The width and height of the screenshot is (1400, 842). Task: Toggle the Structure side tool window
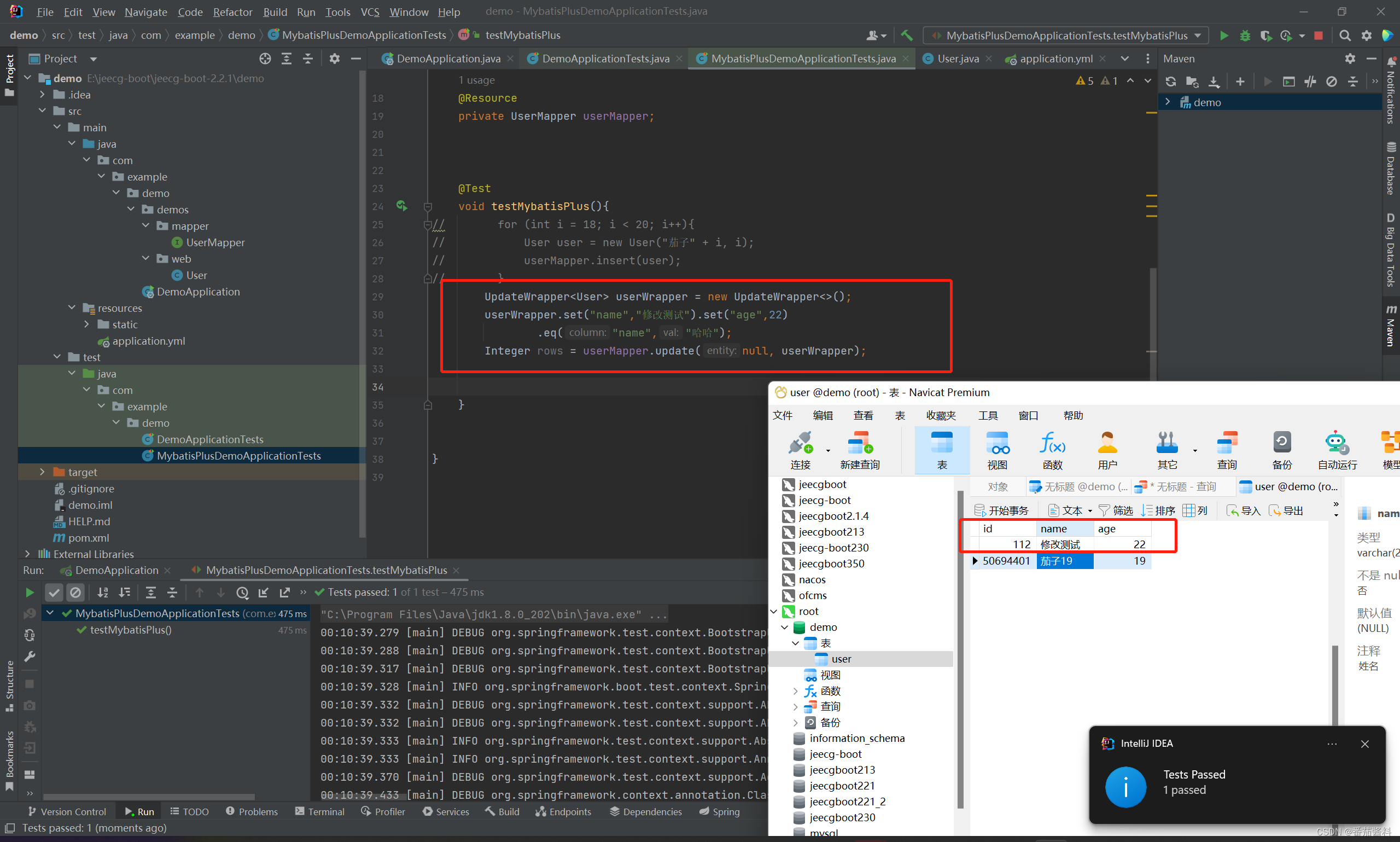tap(10, 686)
